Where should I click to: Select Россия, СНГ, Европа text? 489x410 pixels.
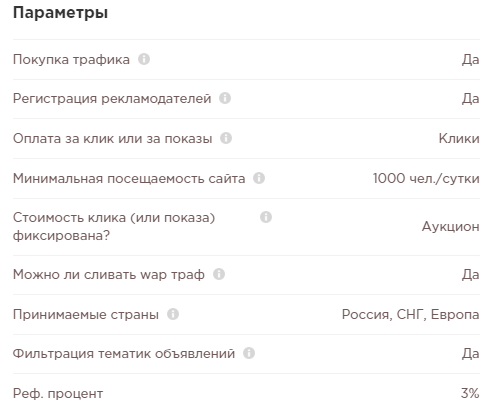pyautogui.click(x=411, y=314)
